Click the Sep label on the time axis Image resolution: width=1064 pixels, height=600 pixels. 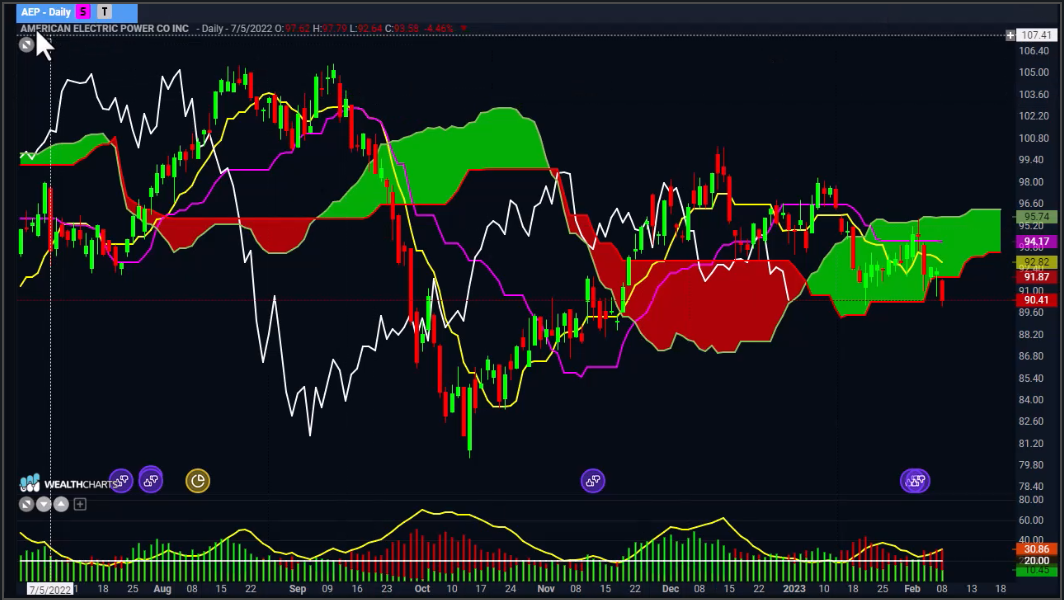pyautogui.click(x=297, y=589)
